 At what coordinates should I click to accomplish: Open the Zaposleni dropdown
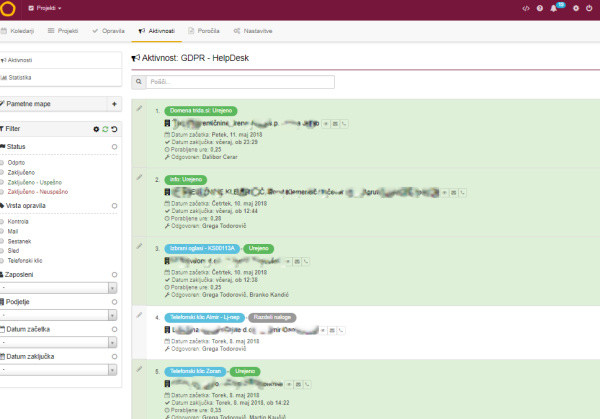pyautogui.click(x=60, y=287)
